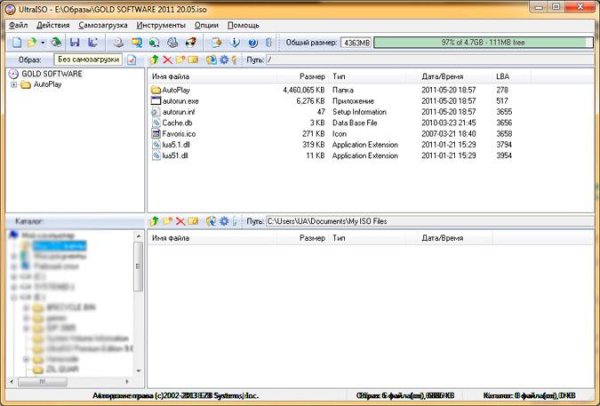The width and height of the screenshot is (600, 406).
Task: Click New Folder icon in catalog toolbar
Action: coord(167,221)
